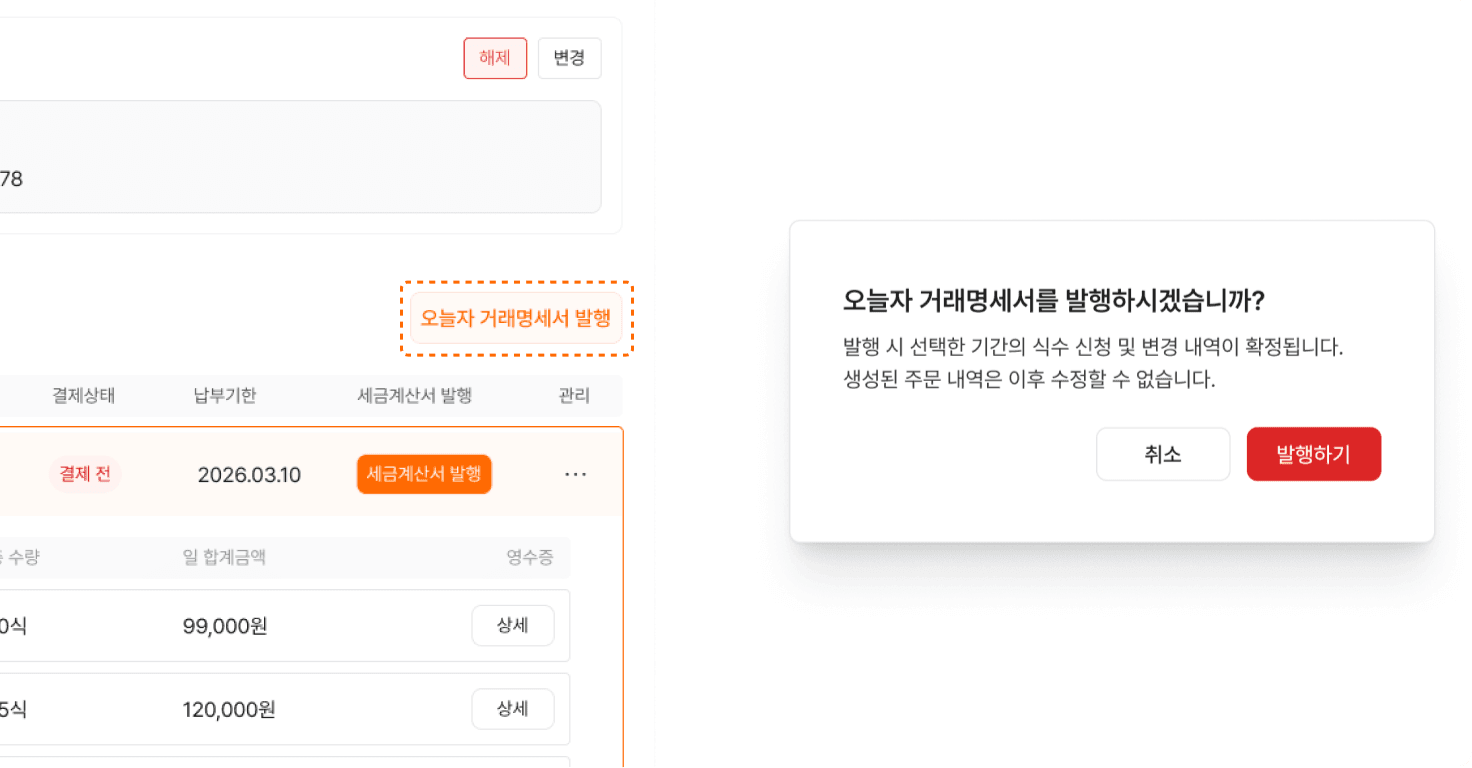Click the red 해제 button
Image resolution: width=1472 pixels, height=768 pixels.
(x=495, y=58)
